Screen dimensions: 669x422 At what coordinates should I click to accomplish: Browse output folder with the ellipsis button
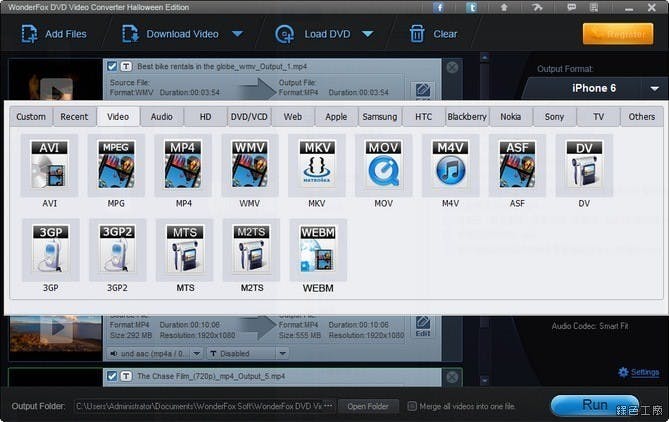329,406
